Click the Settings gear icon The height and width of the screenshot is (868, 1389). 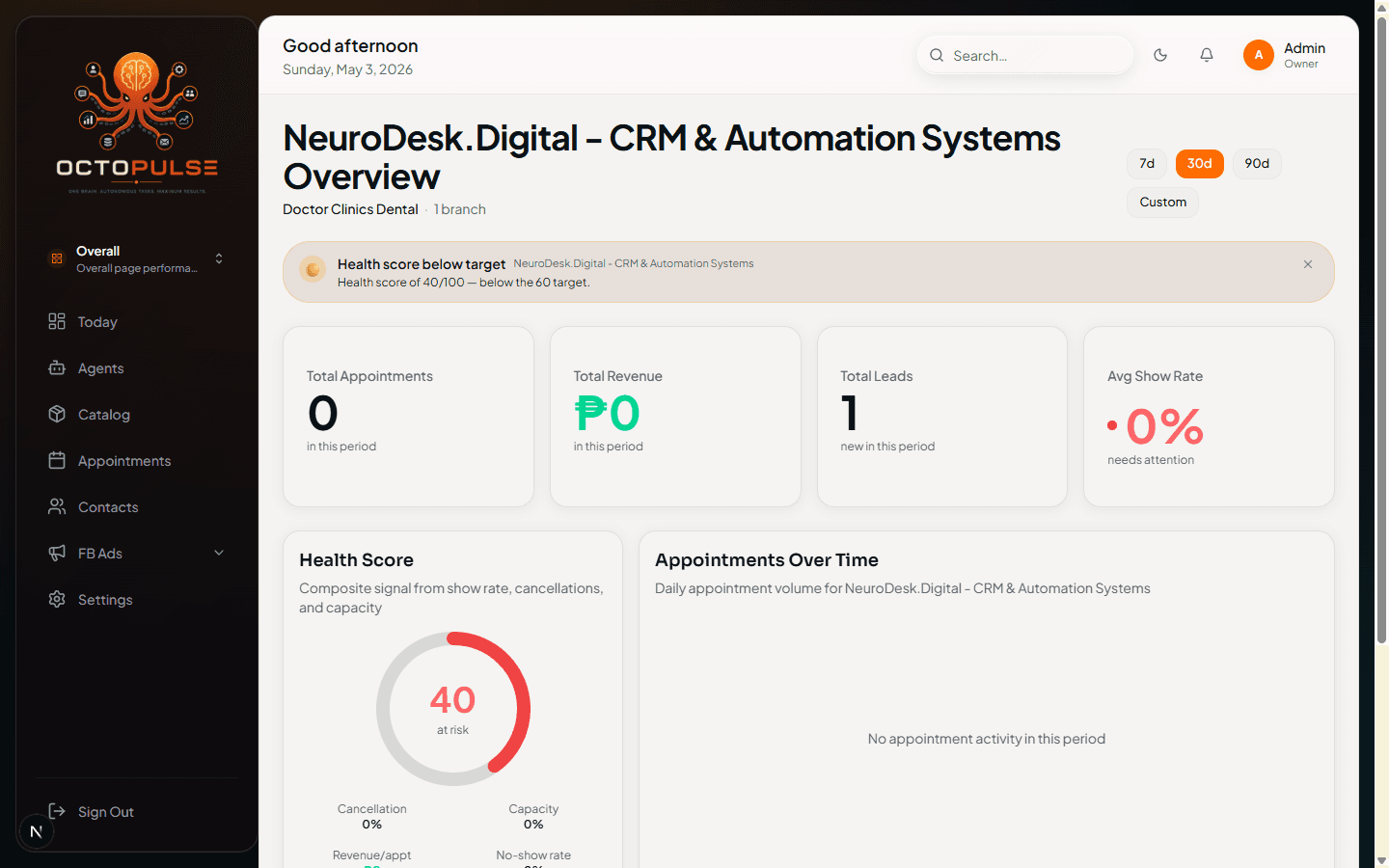(x=57, y=599)
